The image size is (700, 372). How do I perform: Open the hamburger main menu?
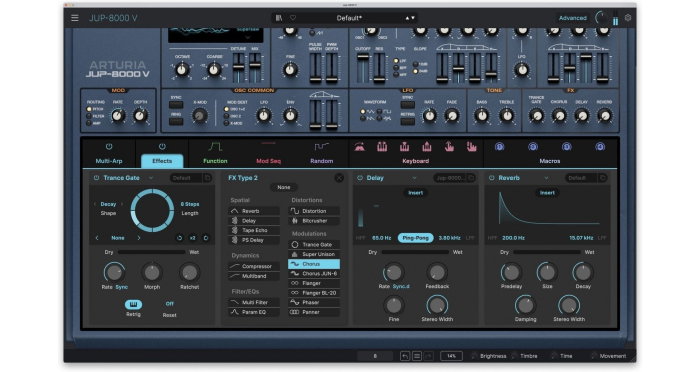75,18
